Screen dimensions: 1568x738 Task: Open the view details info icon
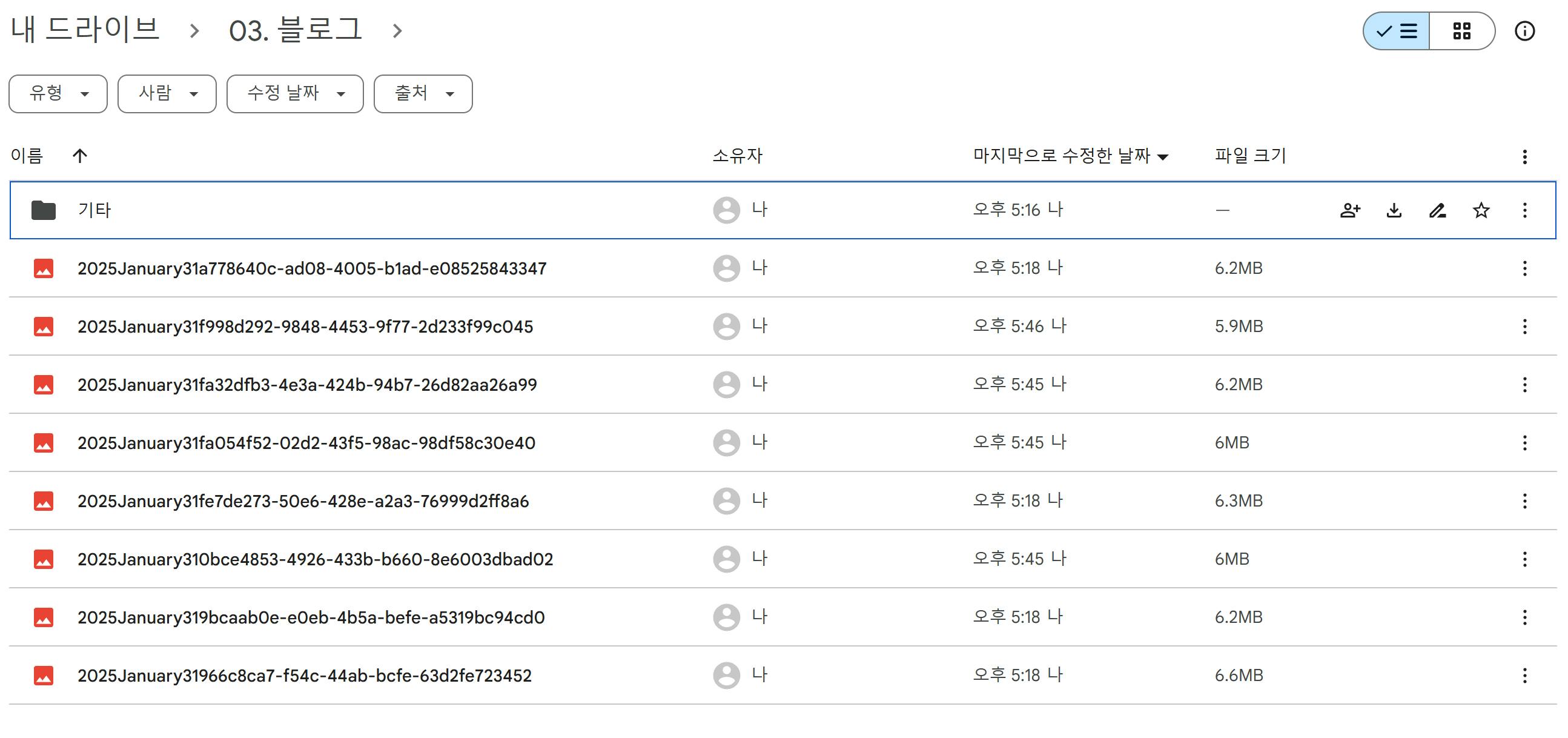(1524, 30)
